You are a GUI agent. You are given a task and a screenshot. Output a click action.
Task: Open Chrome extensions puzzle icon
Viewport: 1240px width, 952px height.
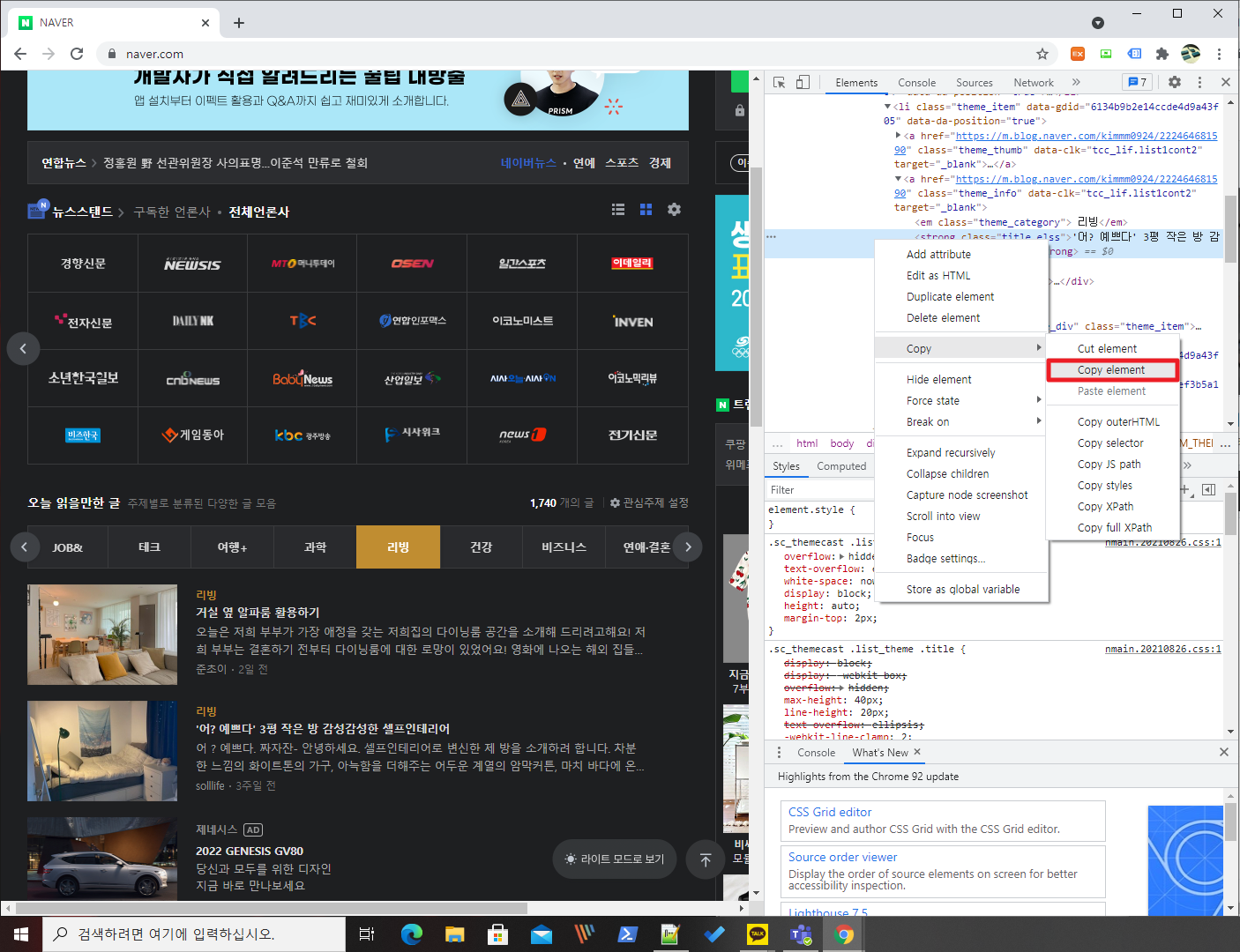[x=1162, y=54]
